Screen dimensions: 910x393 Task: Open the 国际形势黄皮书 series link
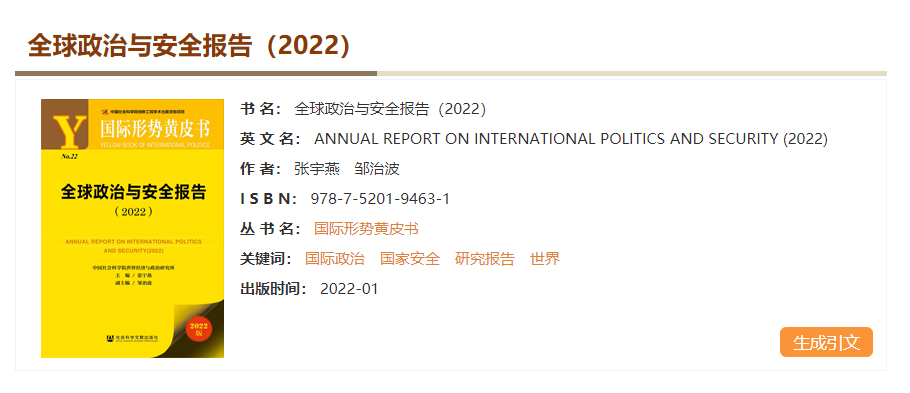point(366,229)
